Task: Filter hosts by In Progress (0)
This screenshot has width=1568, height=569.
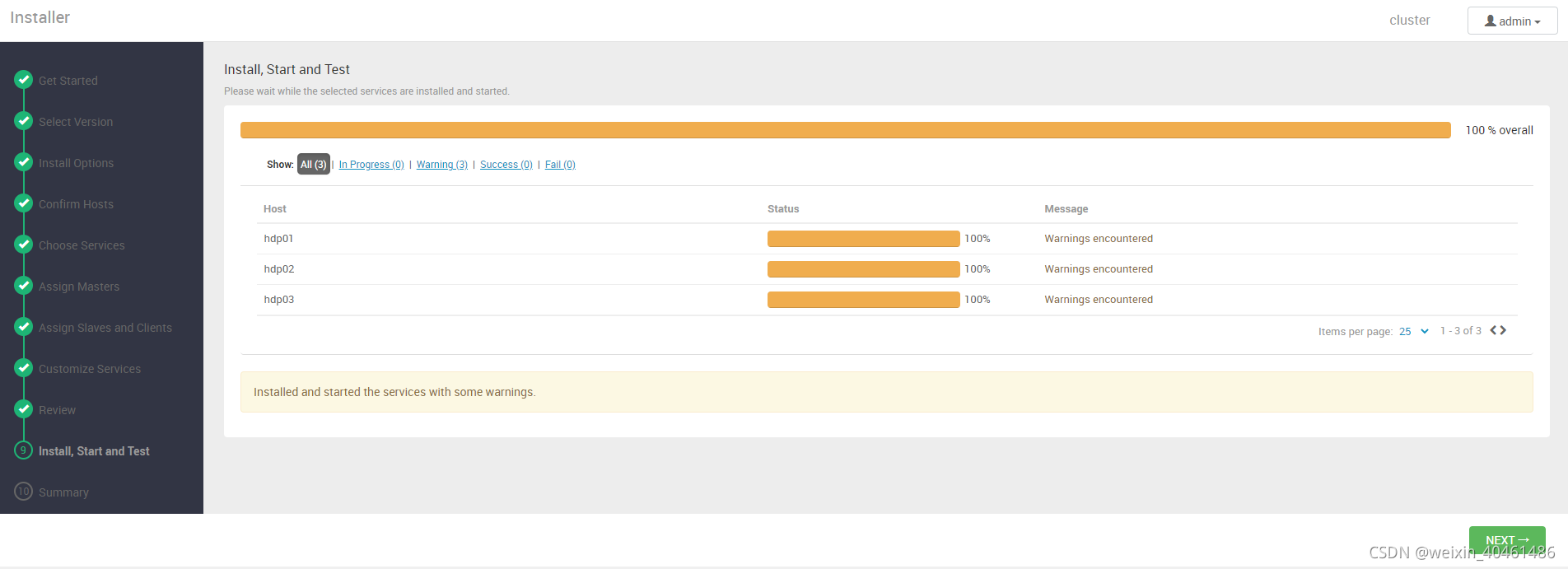Action: pyautogui.click(x=371, y=165)
